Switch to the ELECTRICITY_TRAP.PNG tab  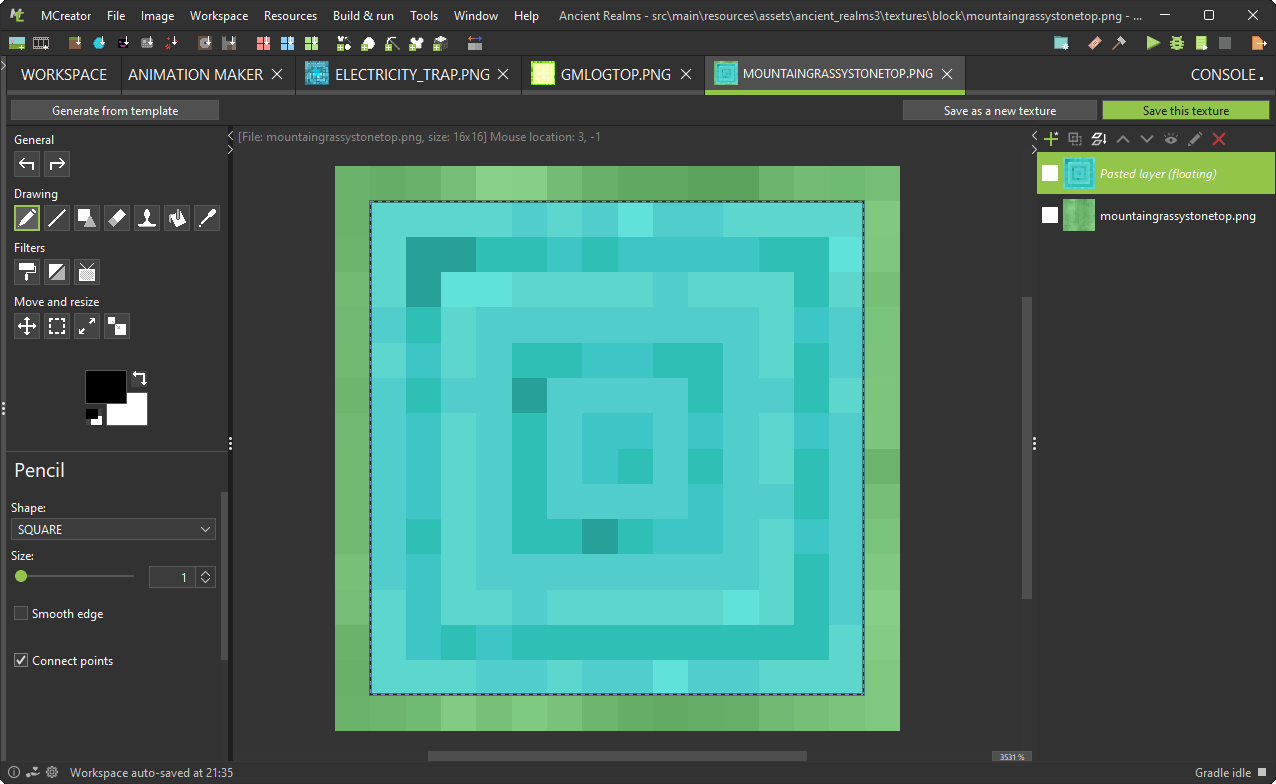click(x=407, y=75)
